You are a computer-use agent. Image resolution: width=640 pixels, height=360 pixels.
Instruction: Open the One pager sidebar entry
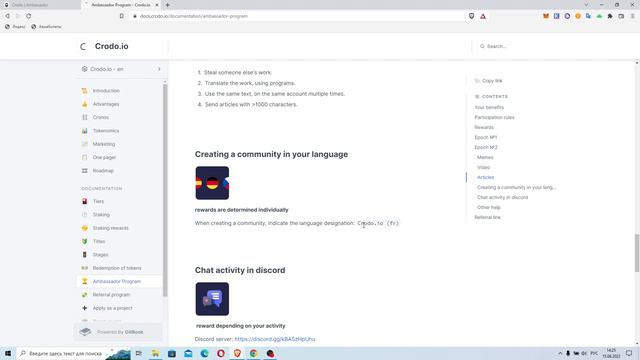click(x=104, y=158)
